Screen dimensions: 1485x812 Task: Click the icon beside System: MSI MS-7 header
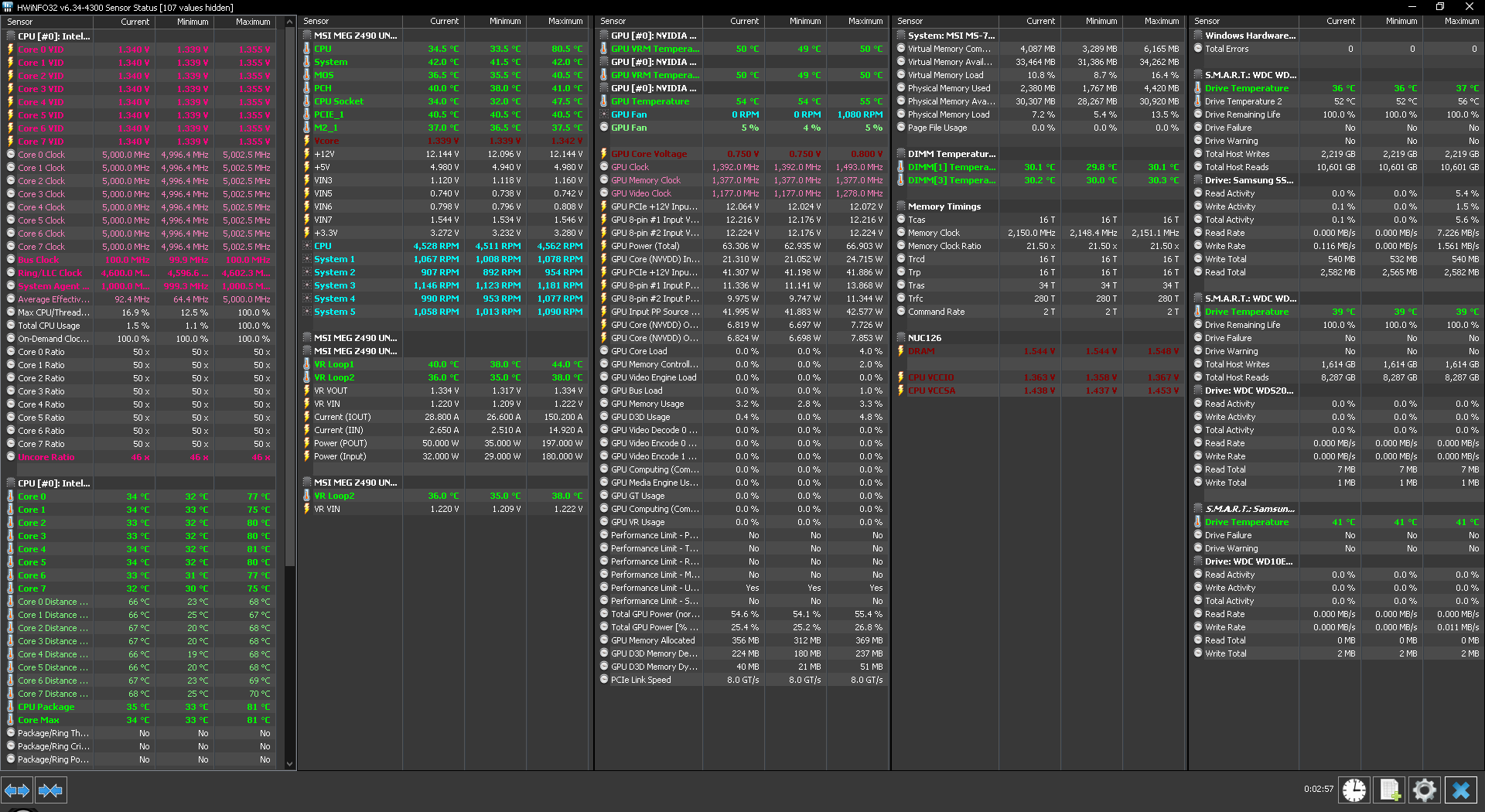[901, 36]
